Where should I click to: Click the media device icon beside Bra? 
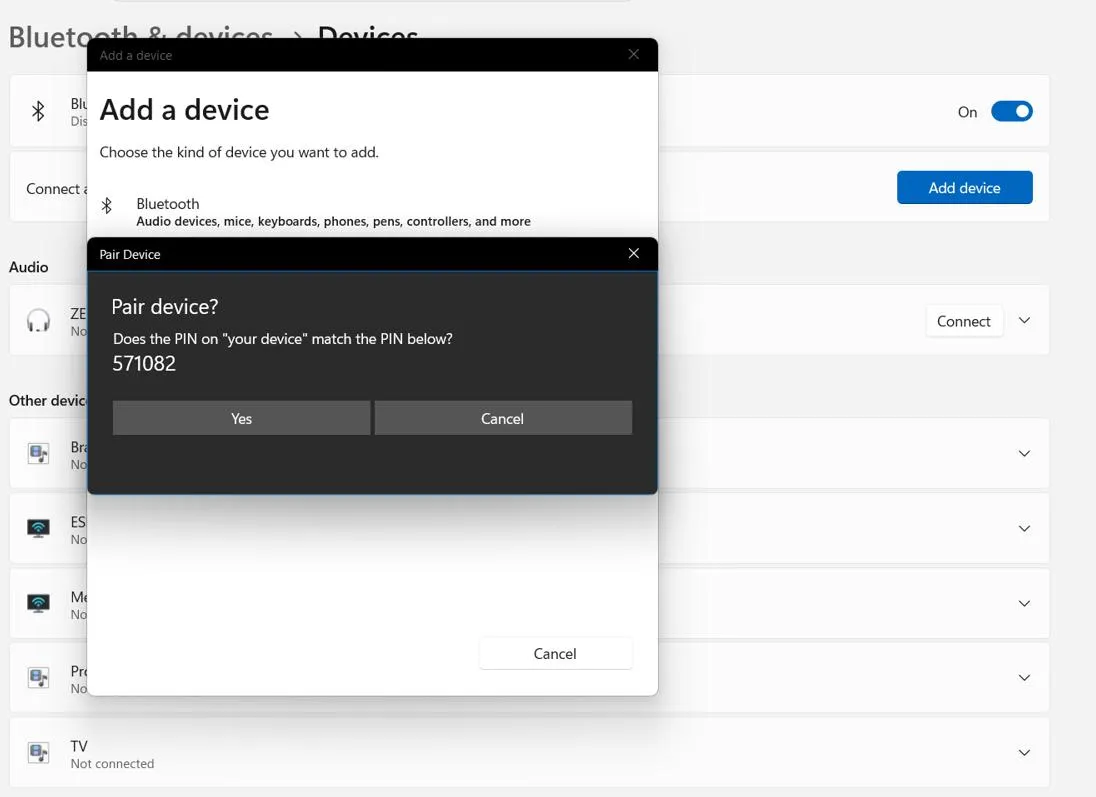38,453
